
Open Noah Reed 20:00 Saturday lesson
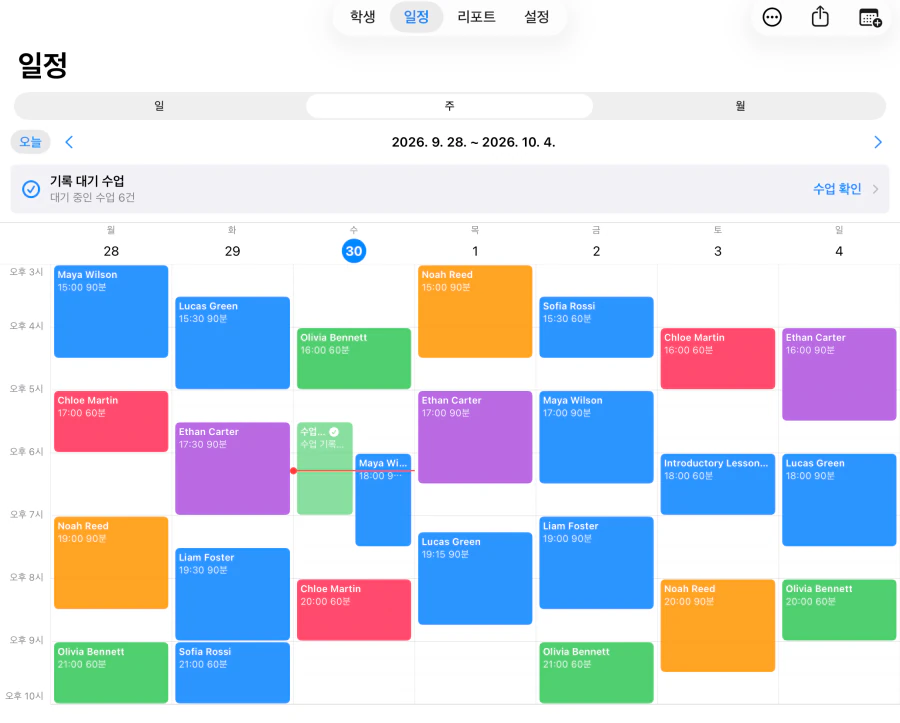click(x=717, y=625)
